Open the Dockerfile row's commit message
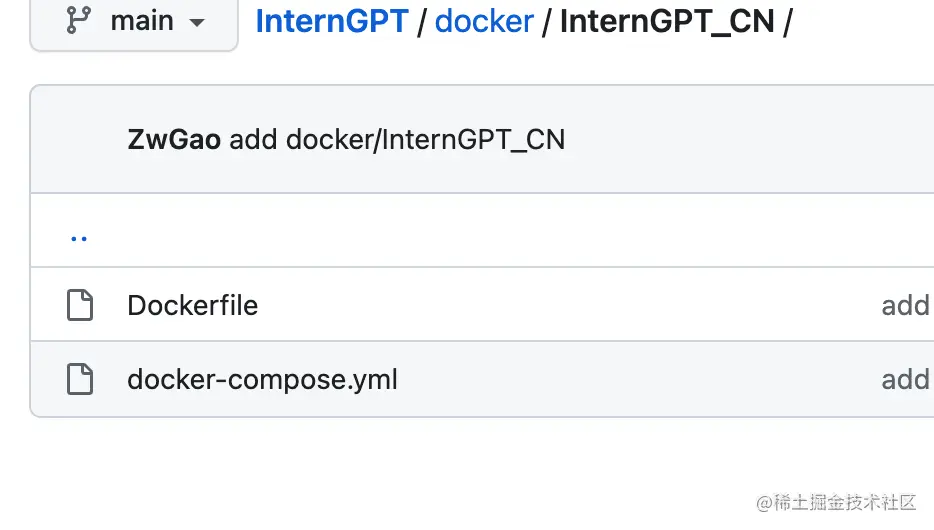934x530 pixels. coord(905,305)
